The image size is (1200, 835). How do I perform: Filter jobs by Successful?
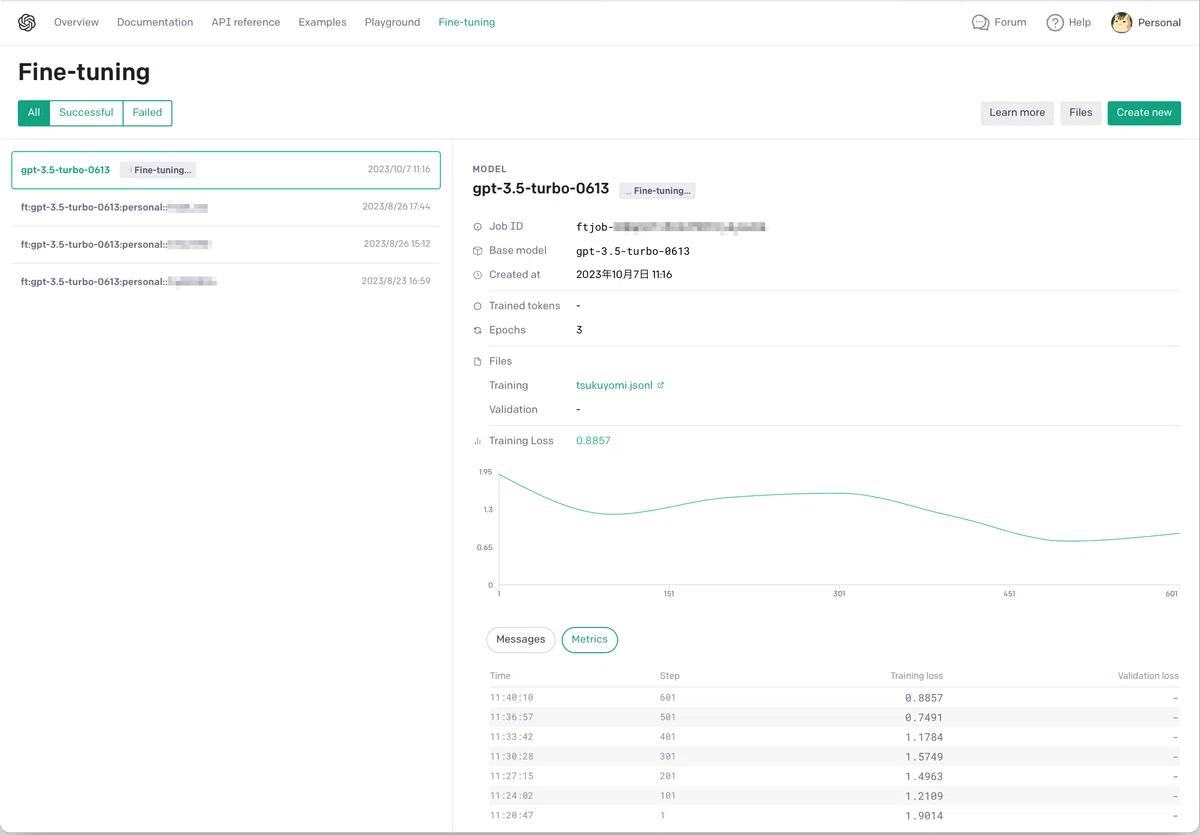(x=86, y=113)
